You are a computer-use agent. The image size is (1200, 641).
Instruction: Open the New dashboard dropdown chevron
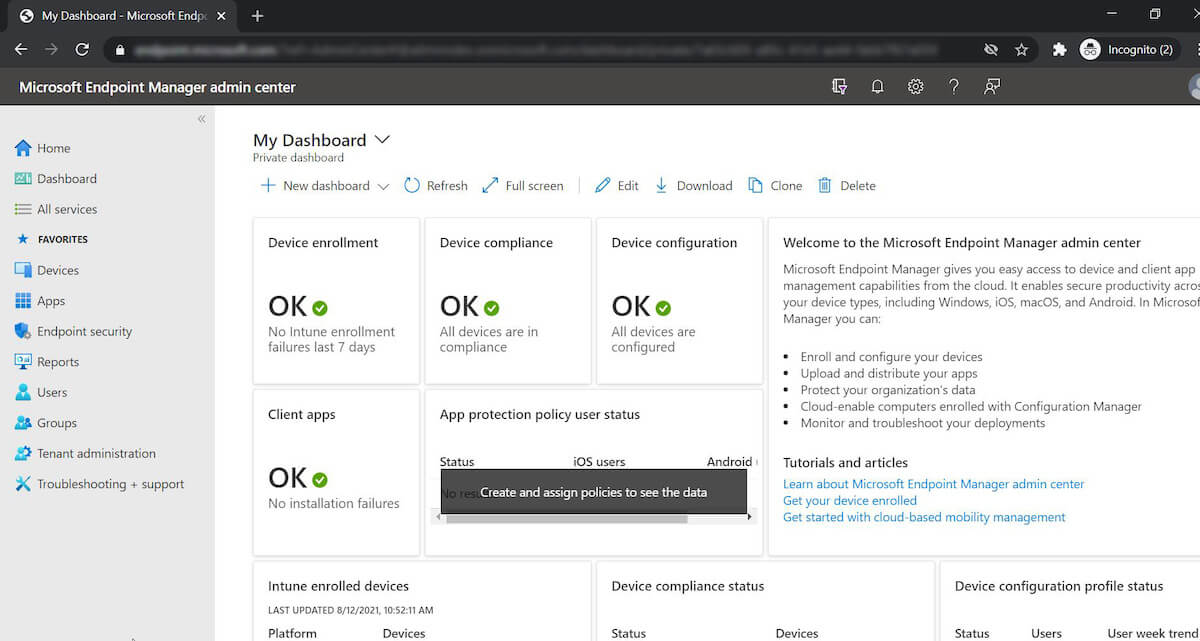tap(383, 186)
